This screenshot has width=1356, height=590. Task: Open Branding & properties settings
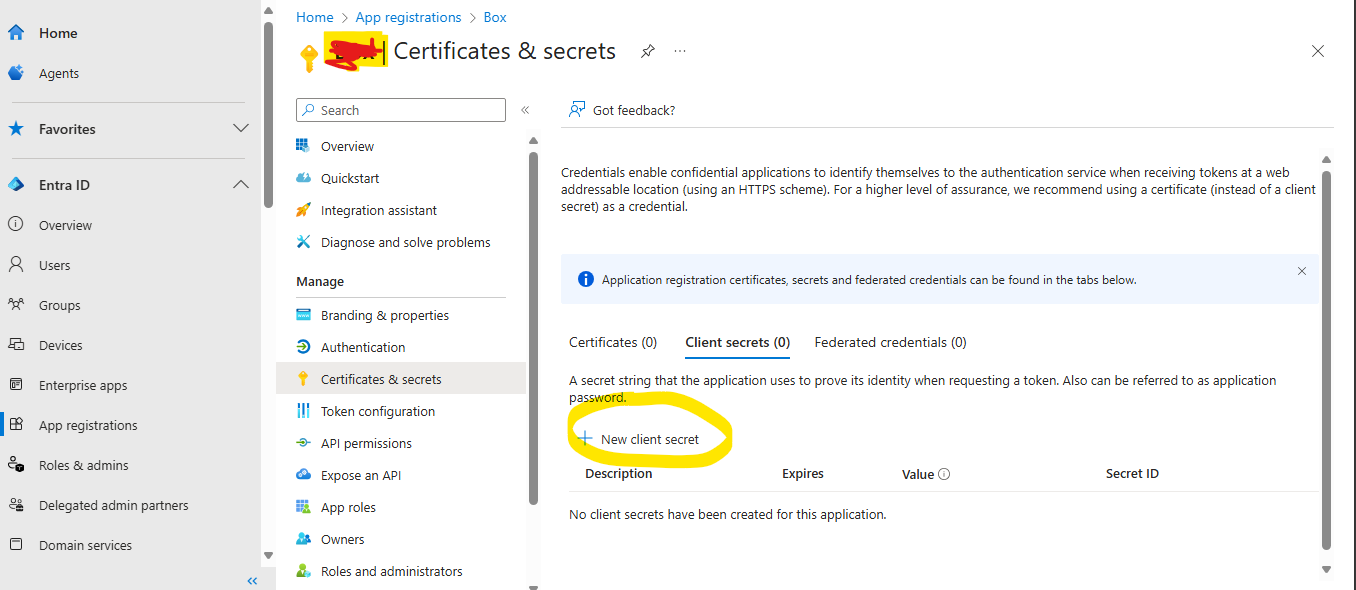(384, 314)
